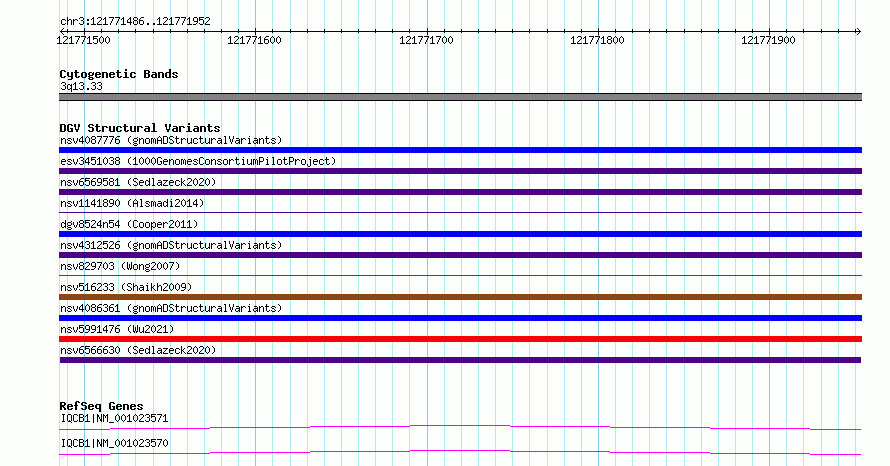Click the red bar under nsv5991476
This screenshot has width=890, height=466.
pyautogui.click(x=460, y=339)
